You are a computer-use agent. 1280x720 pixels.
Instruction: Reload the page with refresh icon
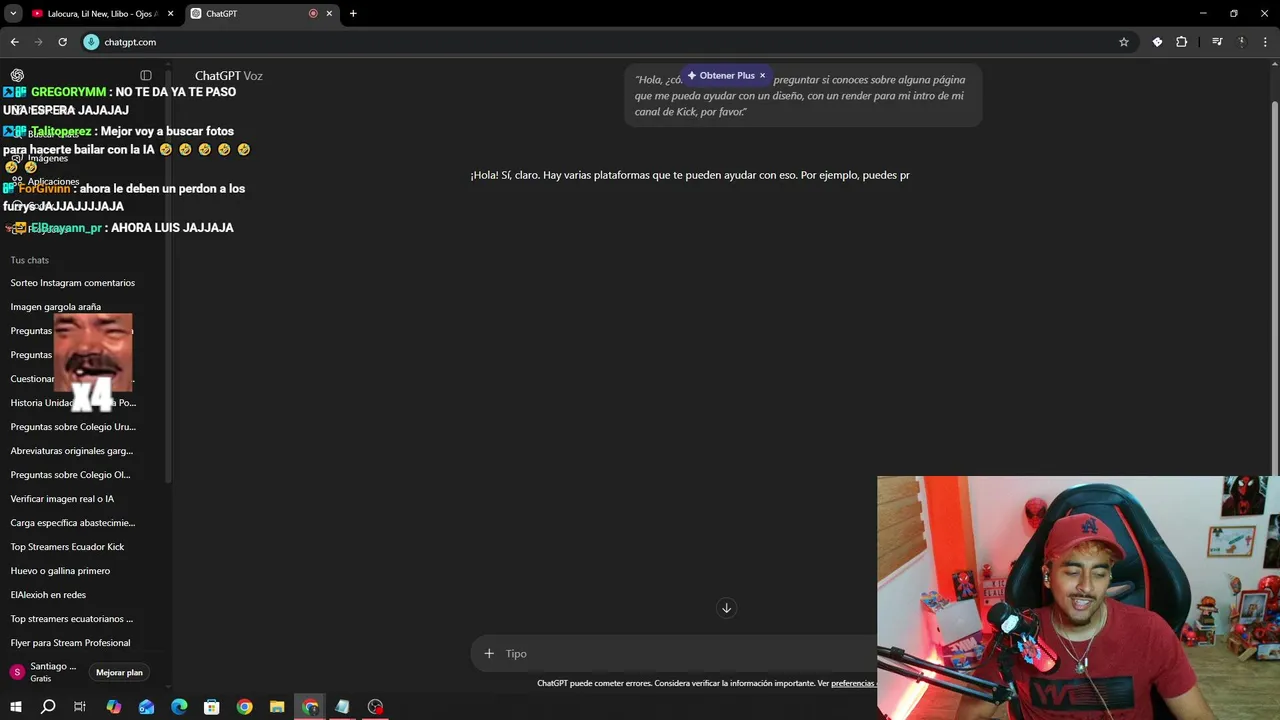point(62,42)
